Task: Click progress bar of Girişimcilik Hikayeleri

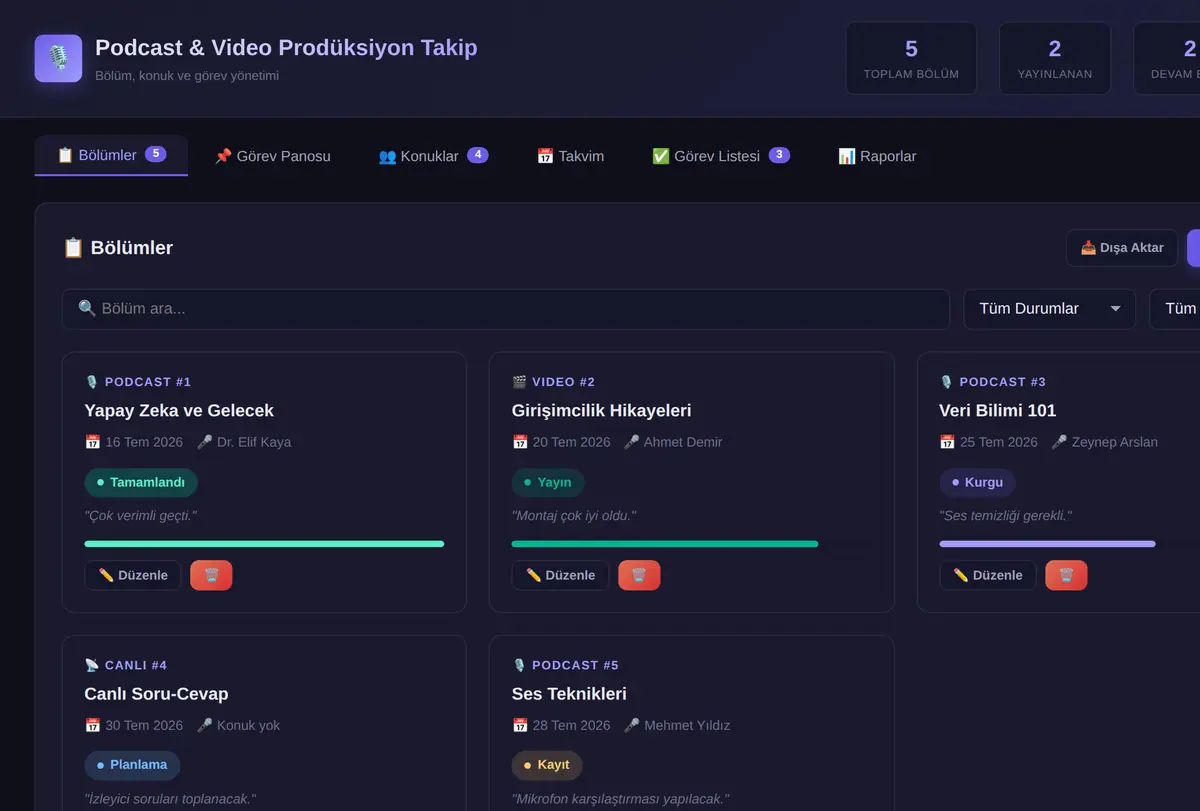Action: pos(691,544)
